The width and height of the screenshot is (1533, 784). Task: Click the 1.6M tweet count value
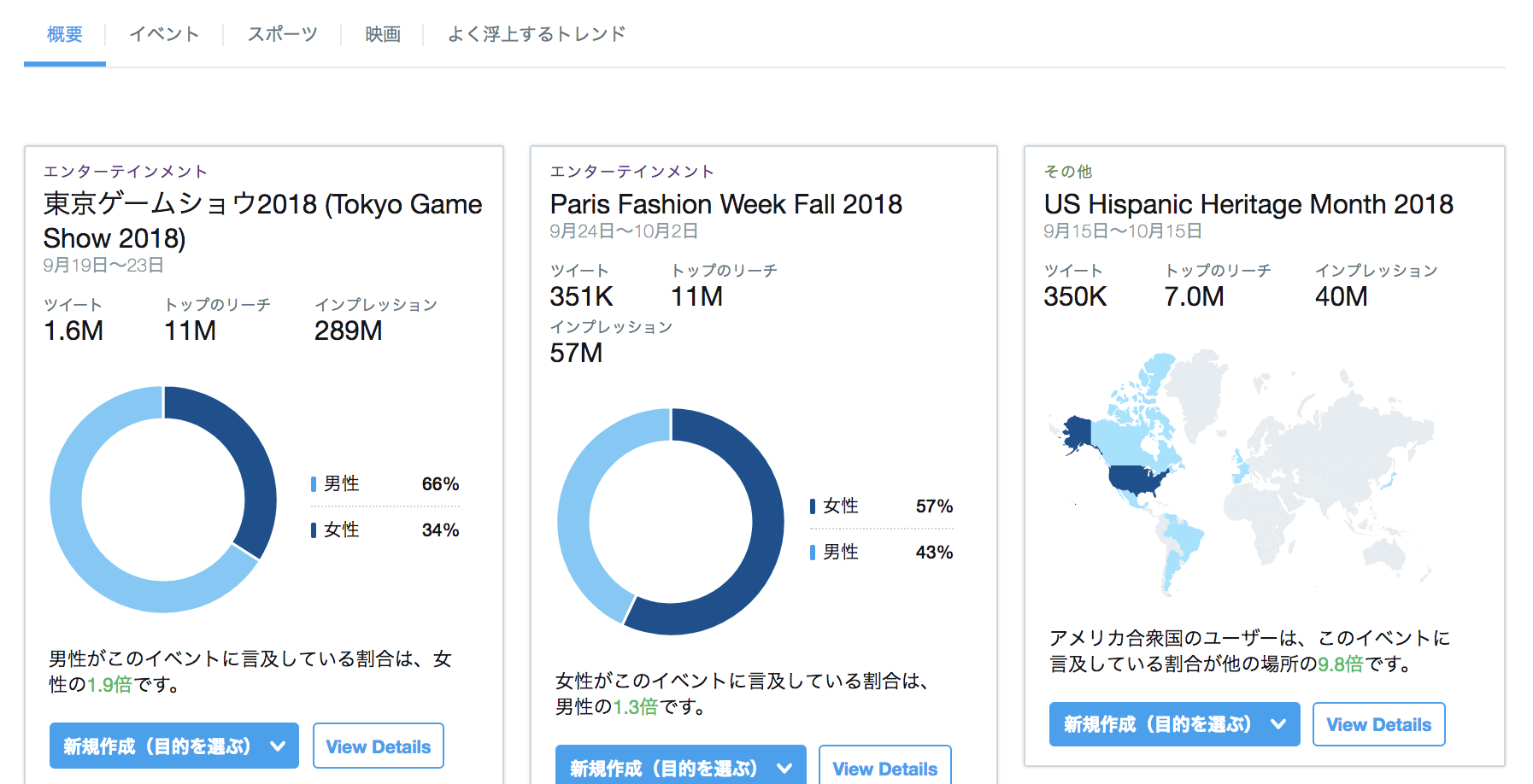(x=73, y=331)
